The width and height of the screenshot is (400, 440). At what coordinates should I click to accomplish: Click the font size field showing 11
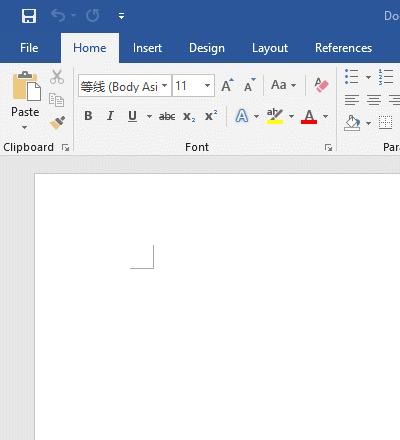pos(187,86)
